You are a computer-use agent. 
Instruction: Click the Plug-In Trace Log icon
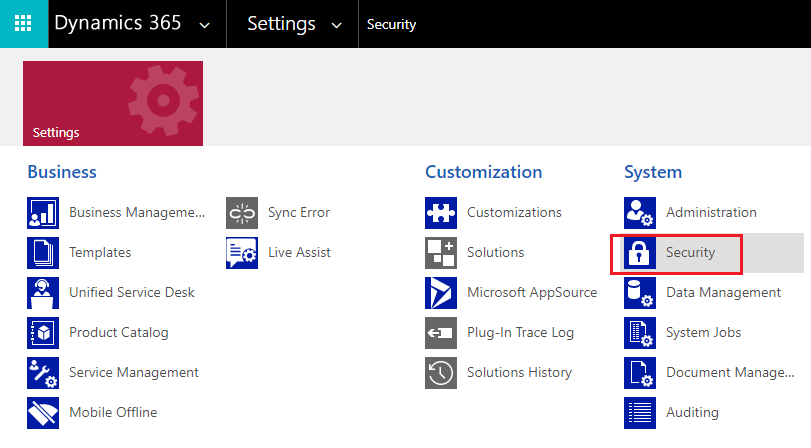441,333
